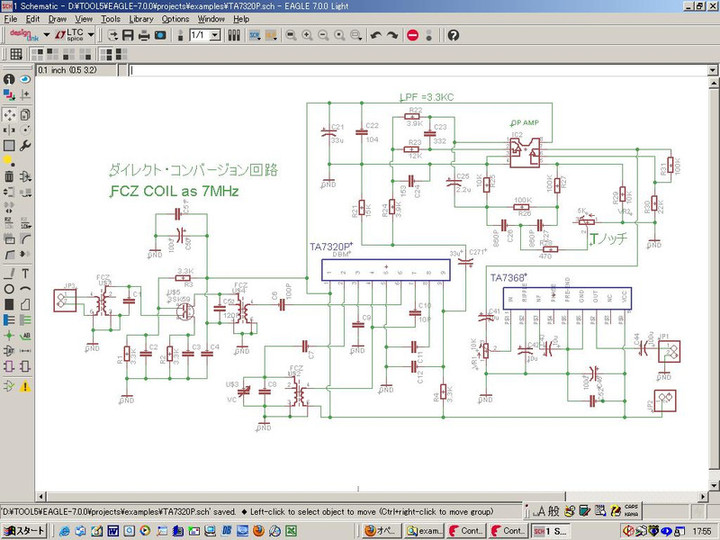This screenshot has height=540, width=720.
Task: Select the Text tool marked T
Action: click(24, 273)
